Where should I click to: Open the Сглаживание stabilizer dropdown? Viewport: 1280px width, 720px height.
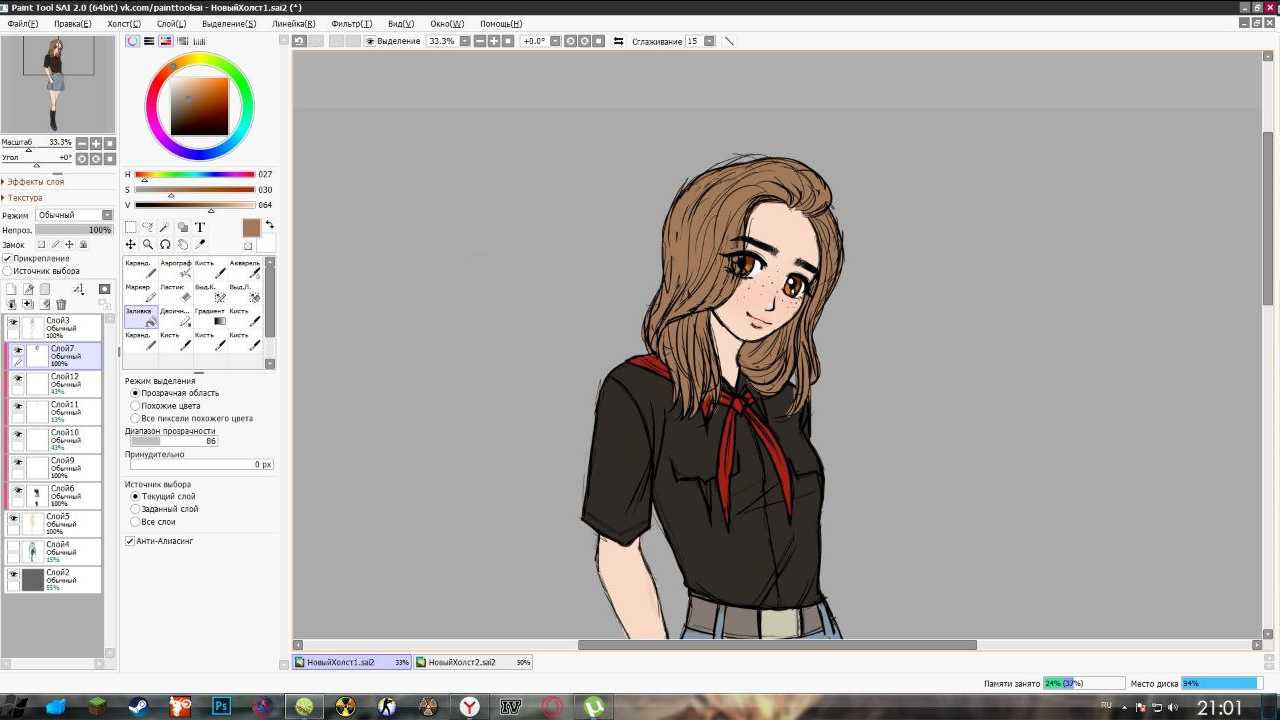(x=709, y=41)
